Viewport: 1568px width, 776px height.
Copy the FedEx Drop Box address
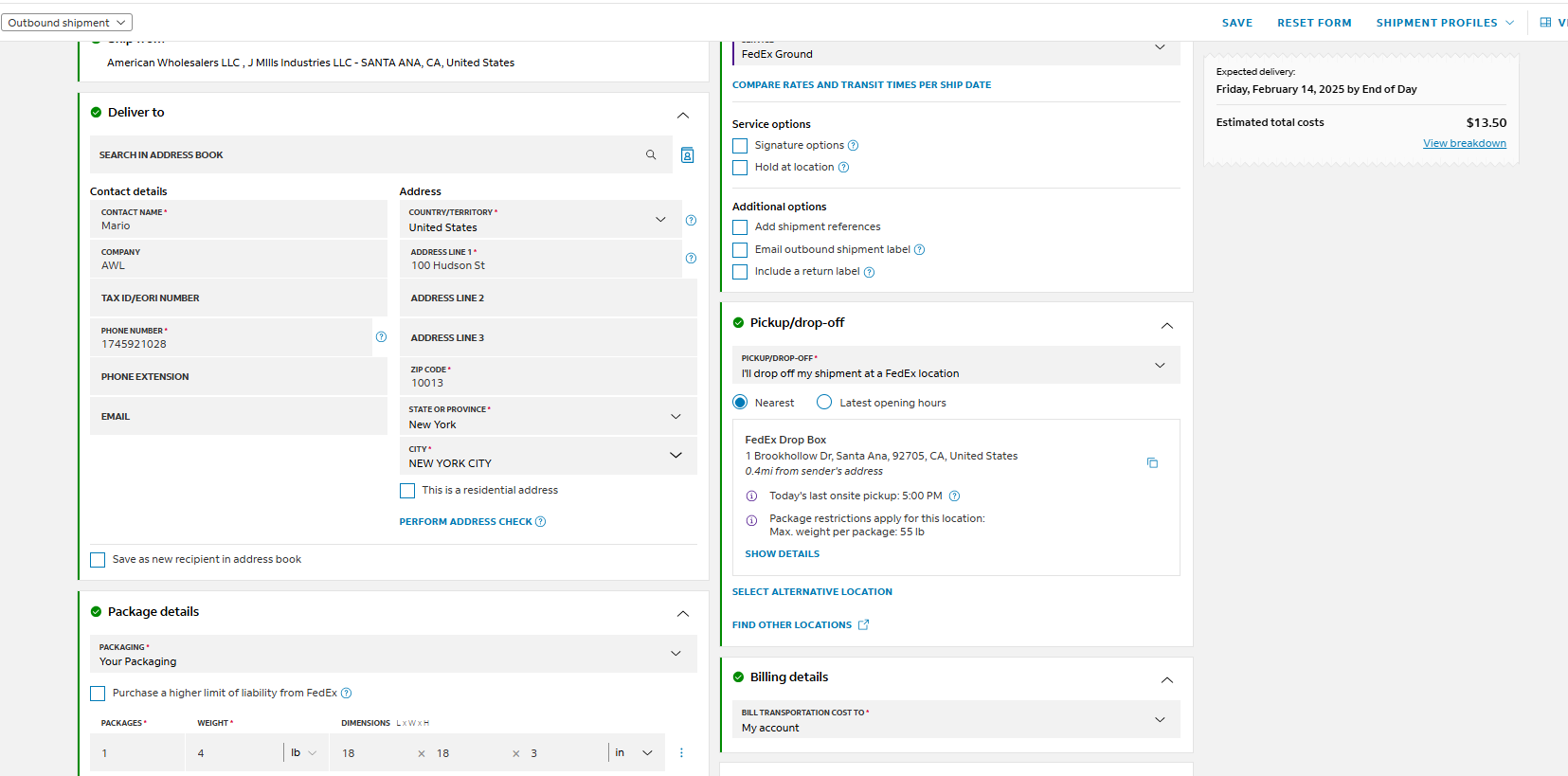[x=1152, y=462]
